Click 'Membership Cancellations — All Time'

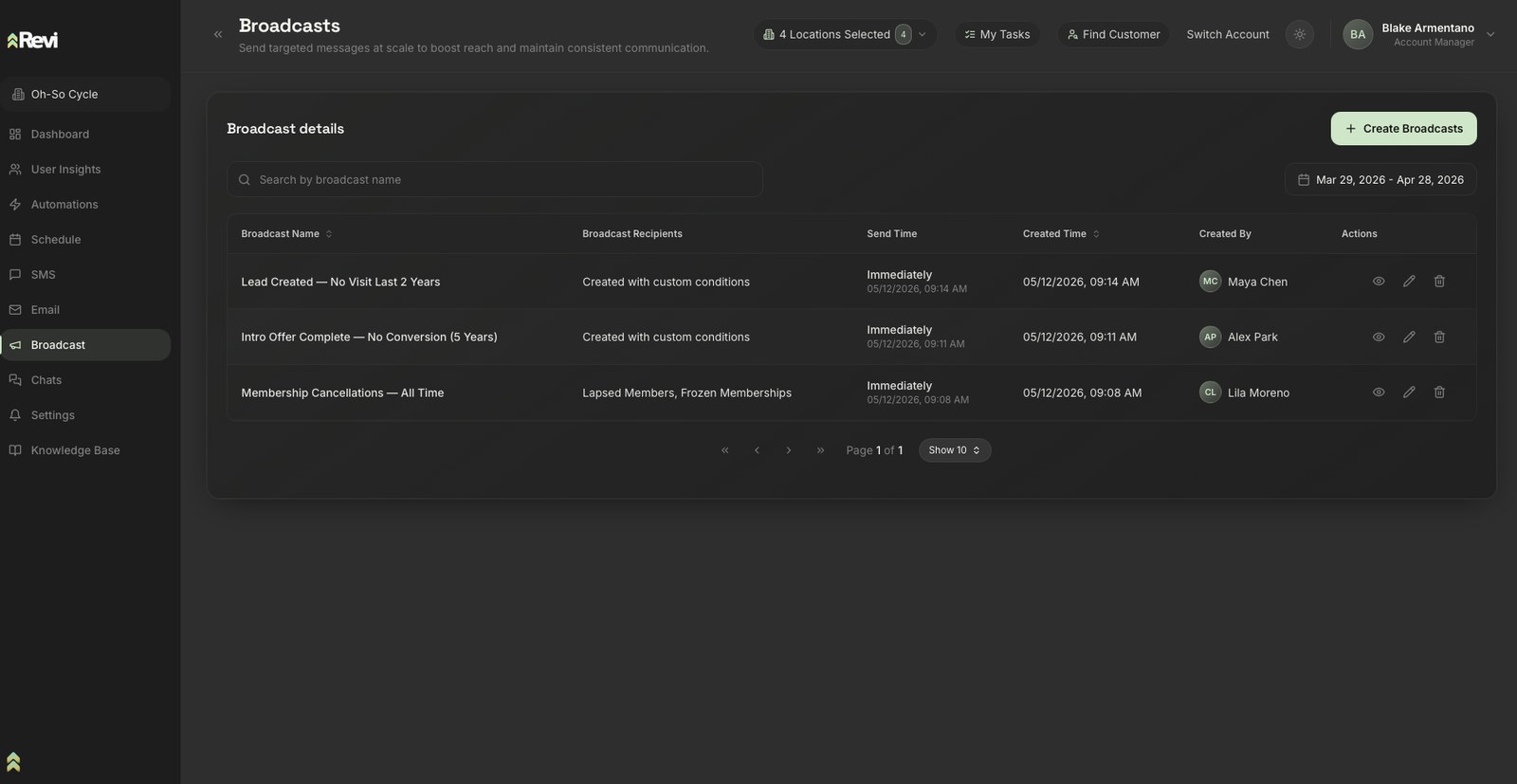(x=342, y=393)
